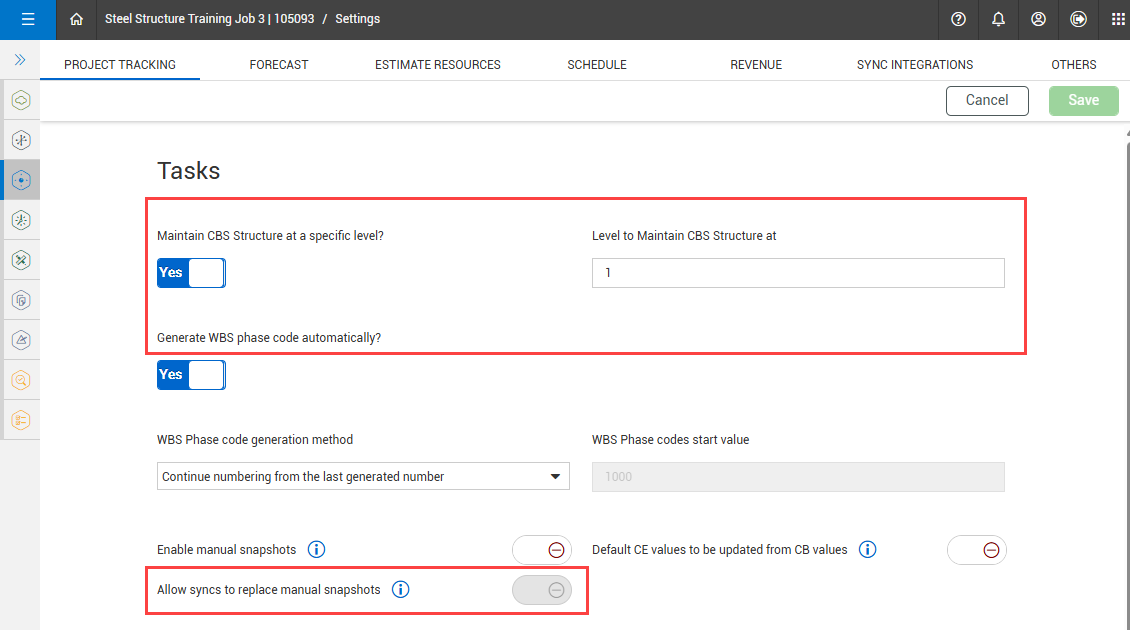Open WBS Phase code generation method dropdown
This screenshot has width=1130, height=630.
click(363, 477)
